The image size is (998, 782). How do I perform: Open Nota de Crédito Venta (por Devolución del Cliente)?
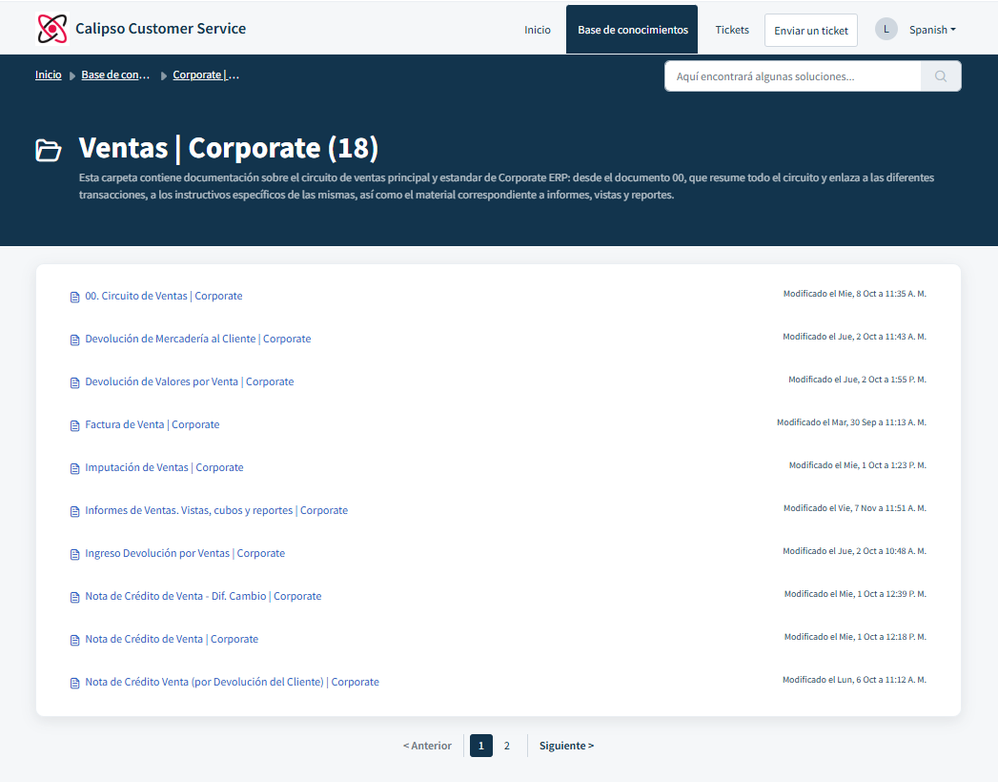click(232, 681)
